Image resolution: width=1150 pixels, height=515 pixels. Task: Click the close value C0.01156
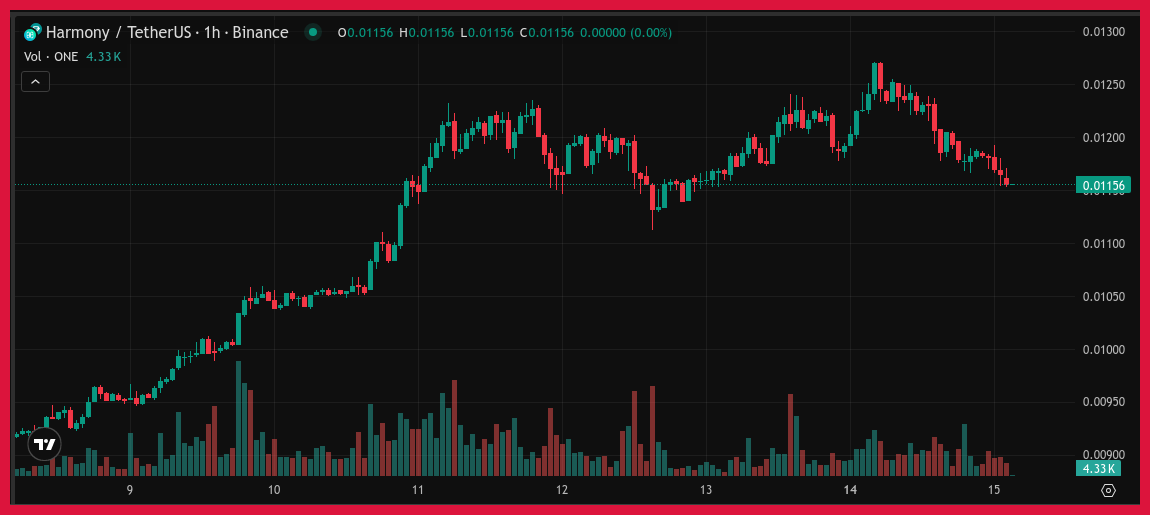click(x=546, y=33)
